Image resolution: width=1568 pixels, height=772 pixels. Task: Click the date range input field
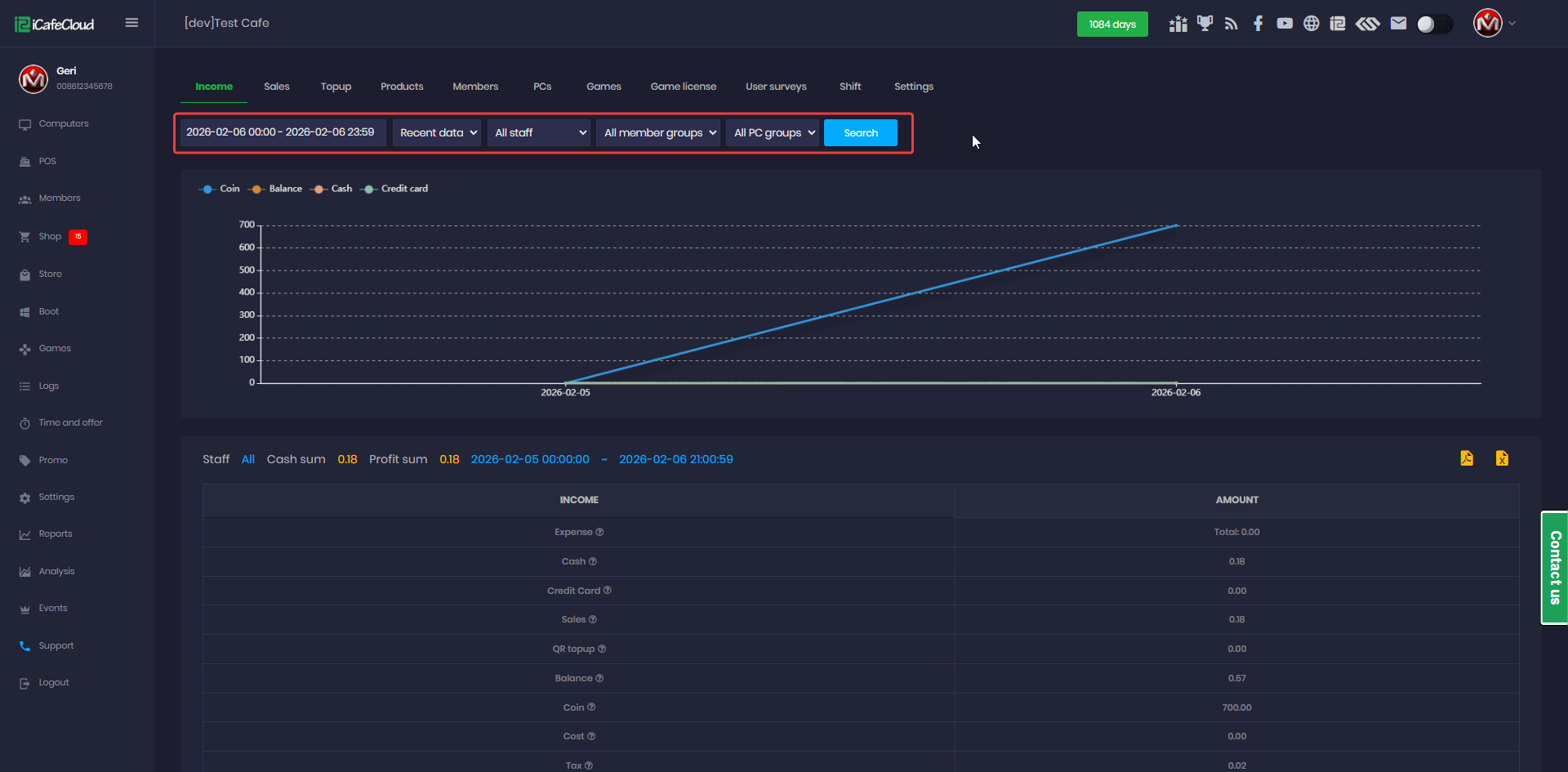click(x=282, y=132)
